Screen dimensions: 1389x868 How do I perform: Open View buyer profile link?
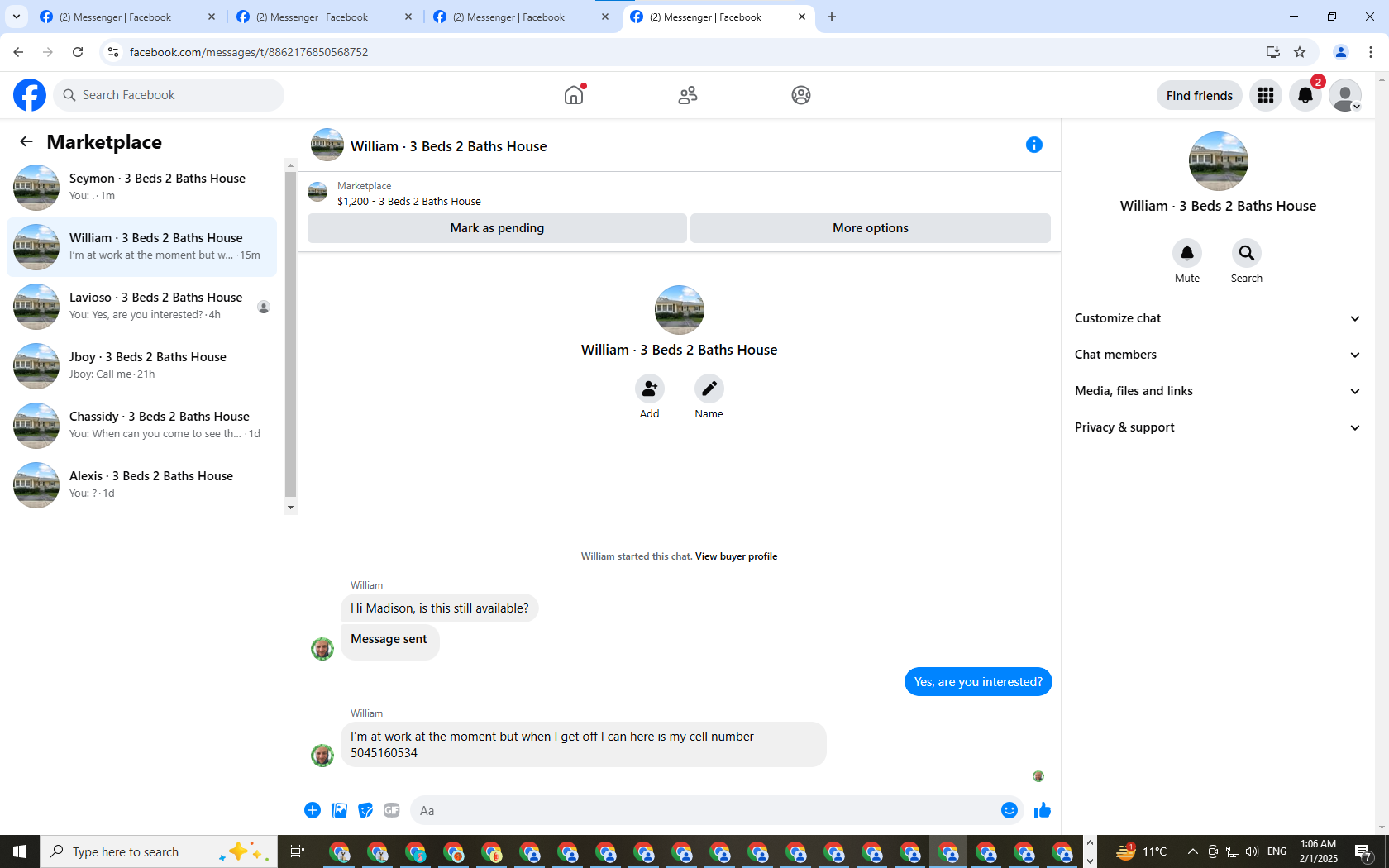[x=736, y=556]
